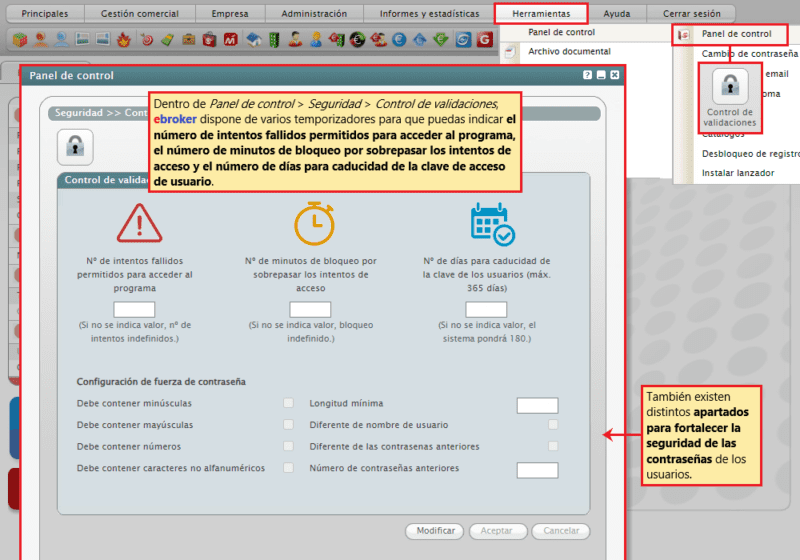Choose Desbloqueo de registros submenu entry
This screenshot has height=560, width=800.
coord(751,154)
